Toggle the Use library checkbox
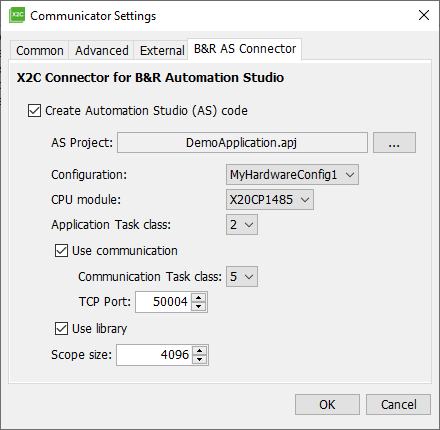Image resolution: width=440 pixels, height=430 pixels. tap(61, 329)
